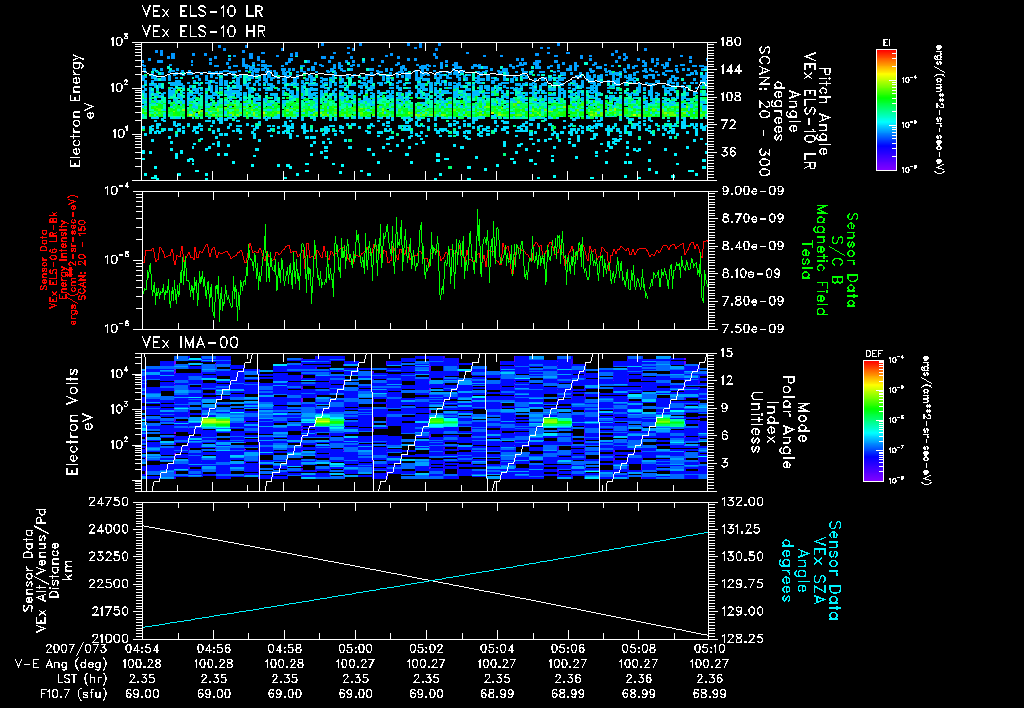The height and width of the screenshot is (708, 1024).
Task: Click the 132.00 SZA tick label
Action: [741, 502]
